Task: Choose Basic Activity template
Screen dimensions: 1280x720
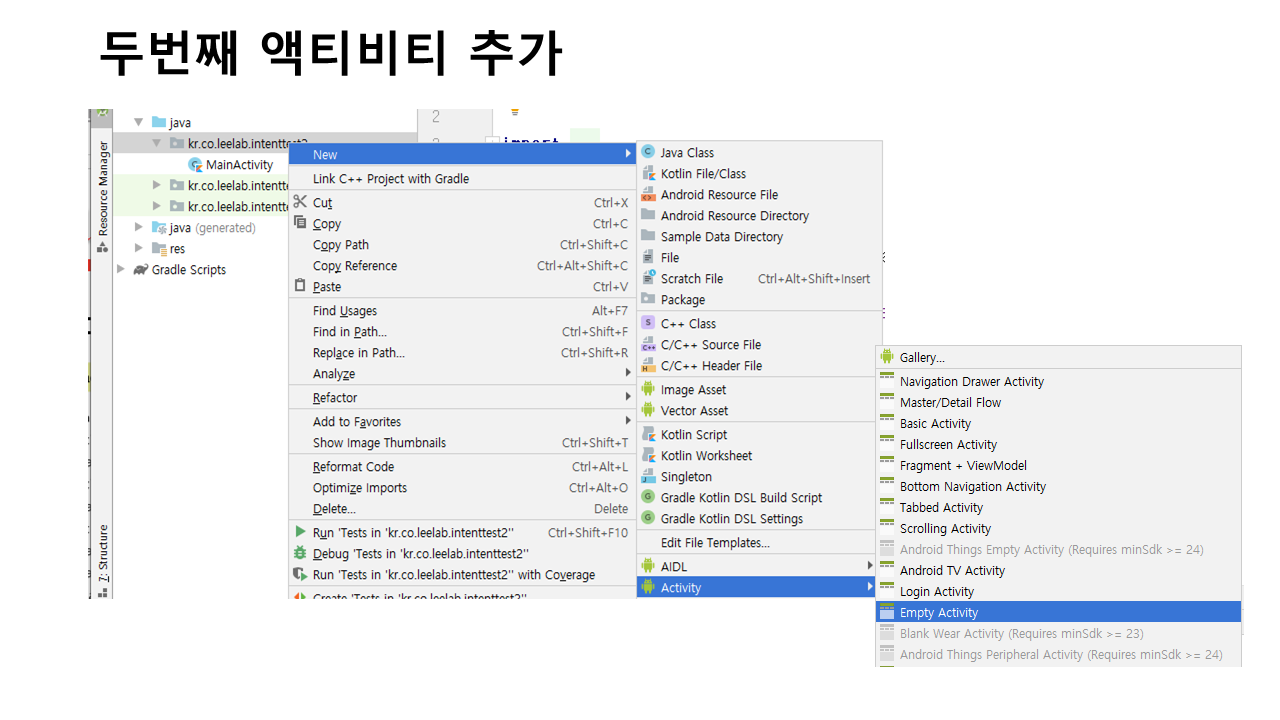Action: [x=935, y=423]
